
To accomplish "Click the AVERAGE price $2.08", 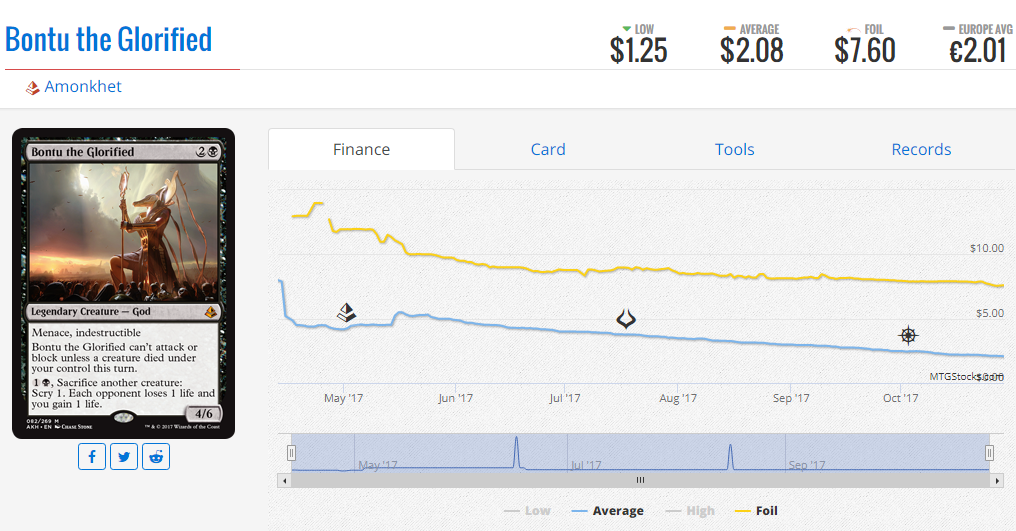I will 752,51.
